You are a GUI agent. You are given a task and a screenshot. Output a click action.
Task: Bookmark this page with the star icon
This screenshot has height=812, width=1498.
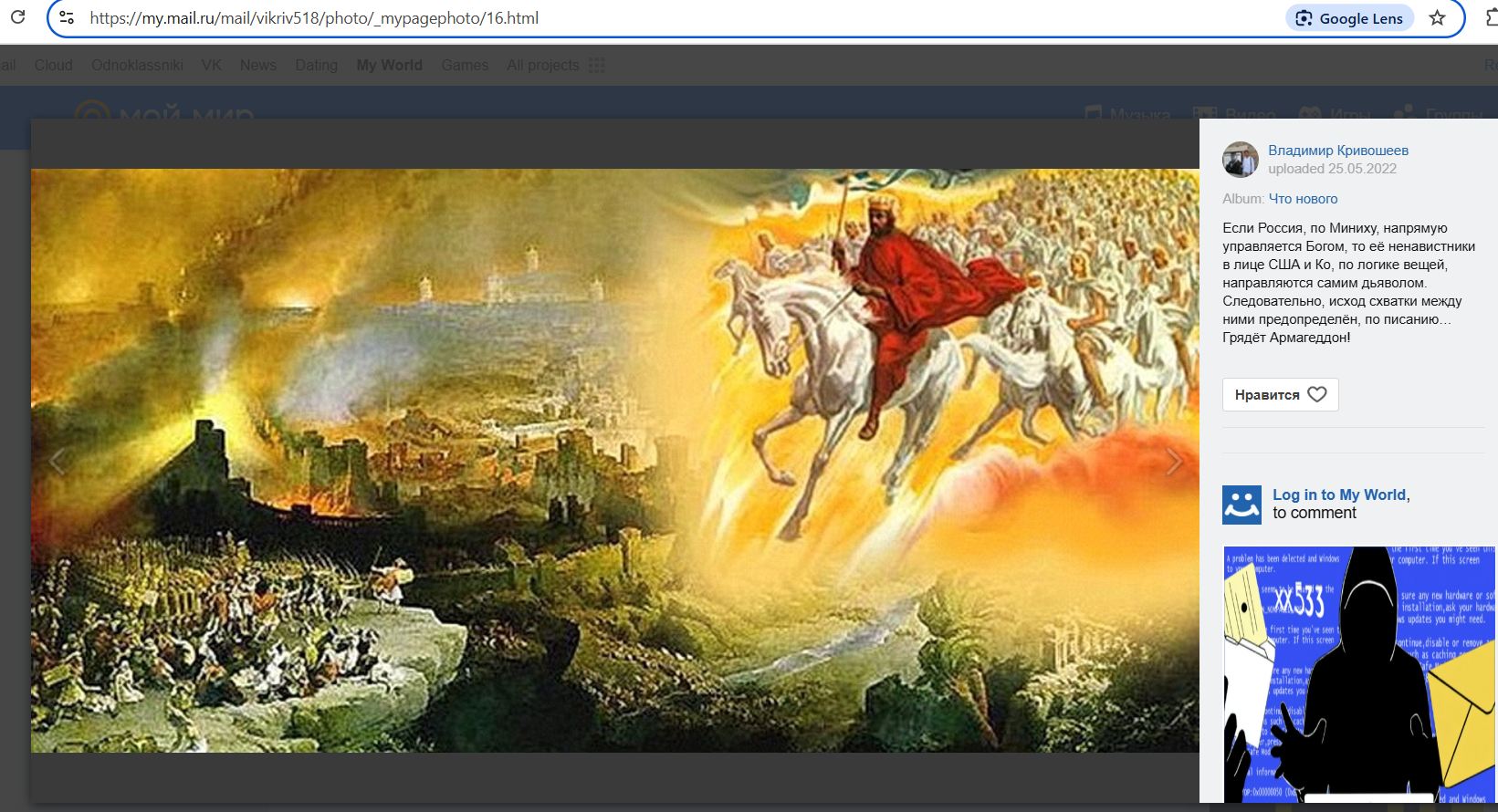pyautogui.click(x=1438, y=18)
